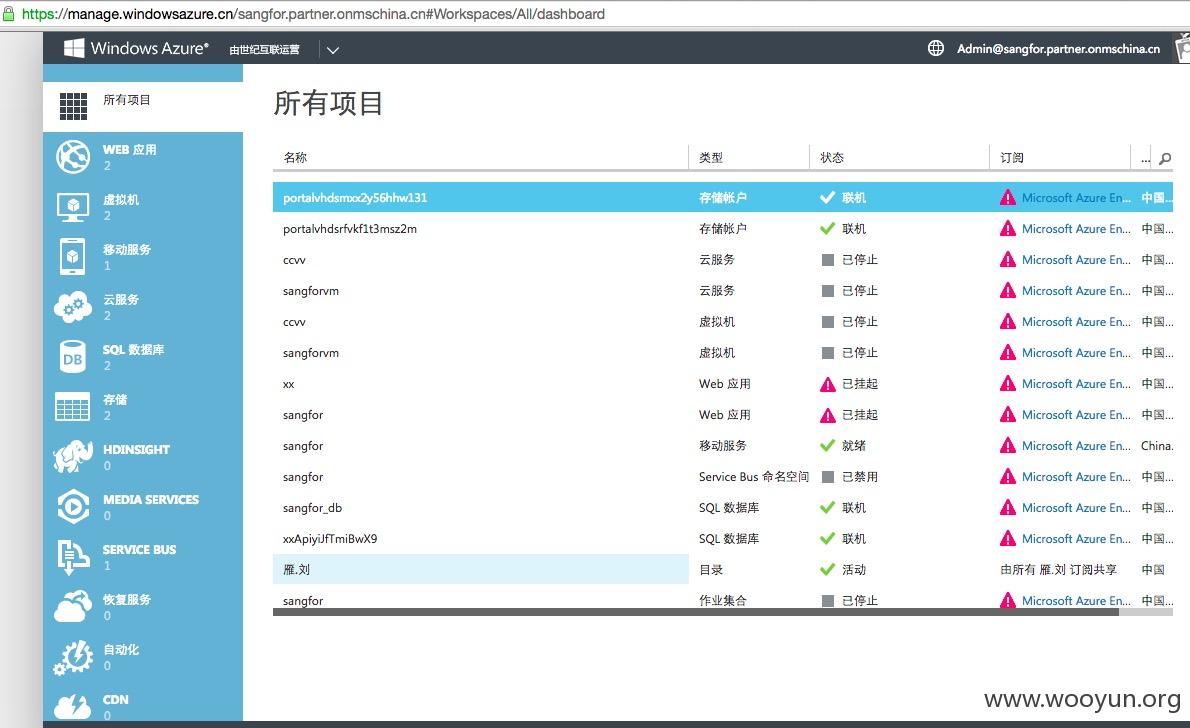Image resolution: width=1190 pixels, height=728 pixels.
Task: Sort by 订阅 column header
Action: click(x=1012, y=157)
